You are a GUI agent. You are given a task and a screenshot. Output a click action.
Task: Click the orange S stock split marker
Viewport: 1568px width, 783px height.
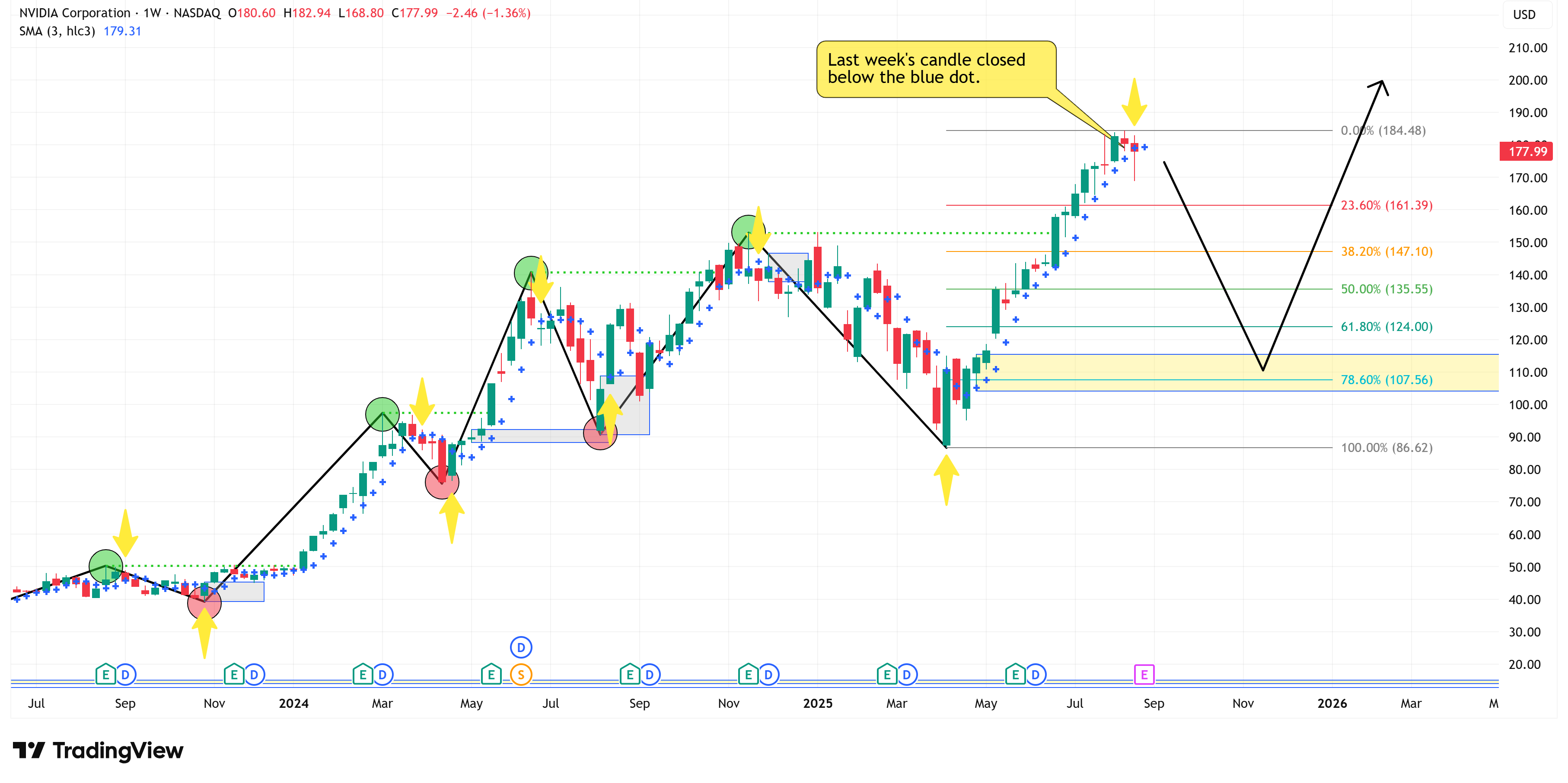click(520, 674)
